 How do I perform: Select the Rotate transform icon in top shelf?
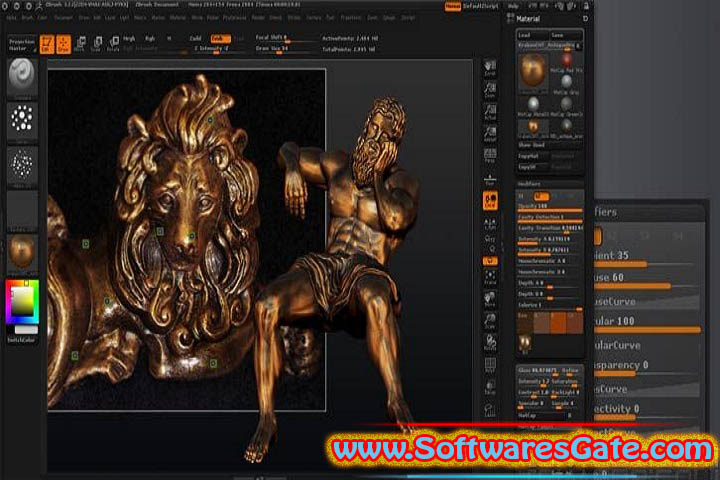tap(113, 44)
